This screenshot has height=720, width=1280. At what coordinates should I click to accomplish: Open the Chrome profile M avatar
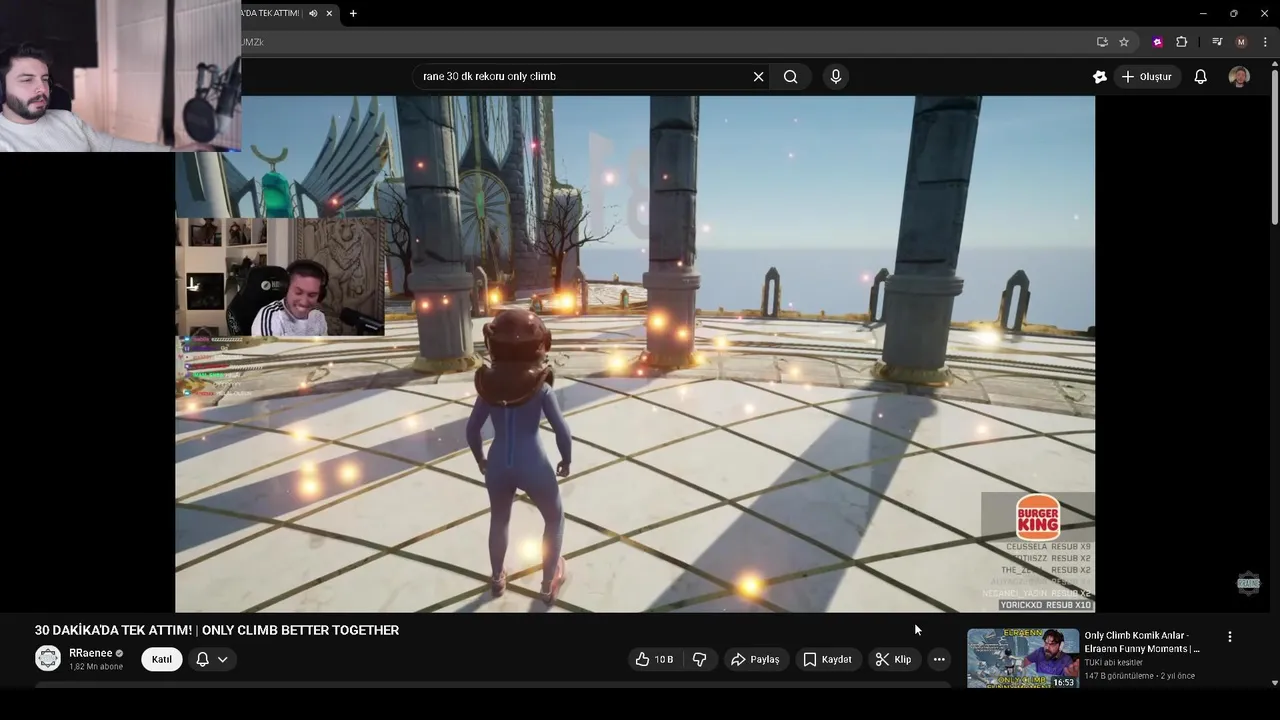point(1241,42)
